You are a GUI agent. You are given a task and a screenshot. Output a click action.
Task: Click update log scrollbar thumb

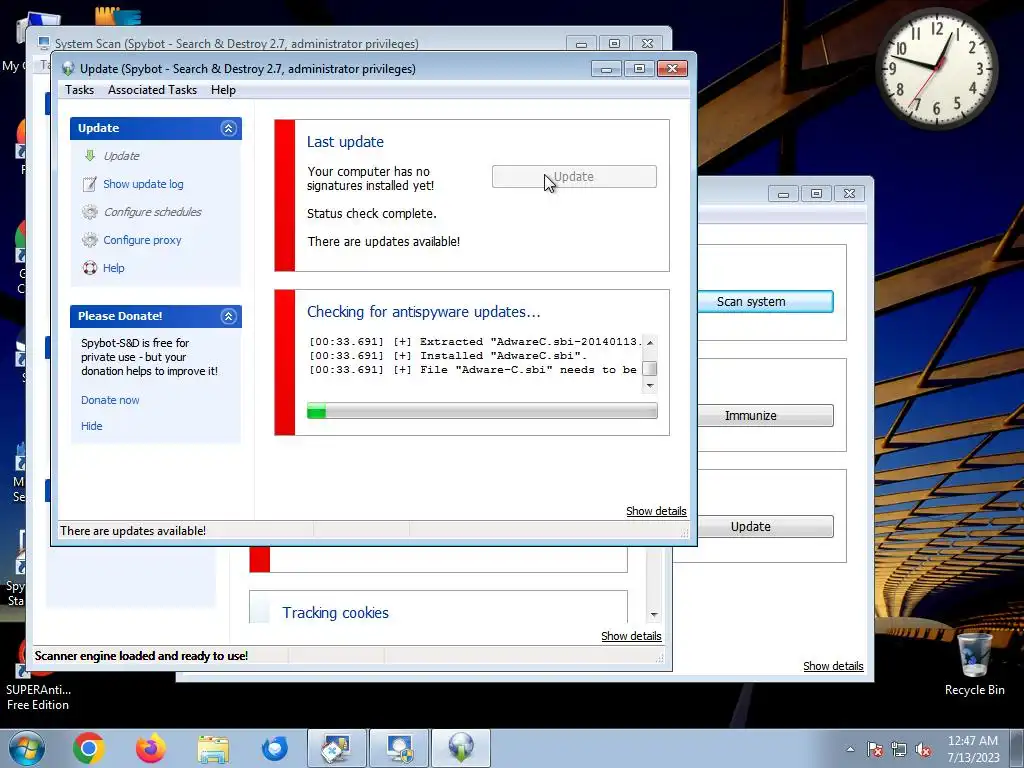[x=650, y=369]
